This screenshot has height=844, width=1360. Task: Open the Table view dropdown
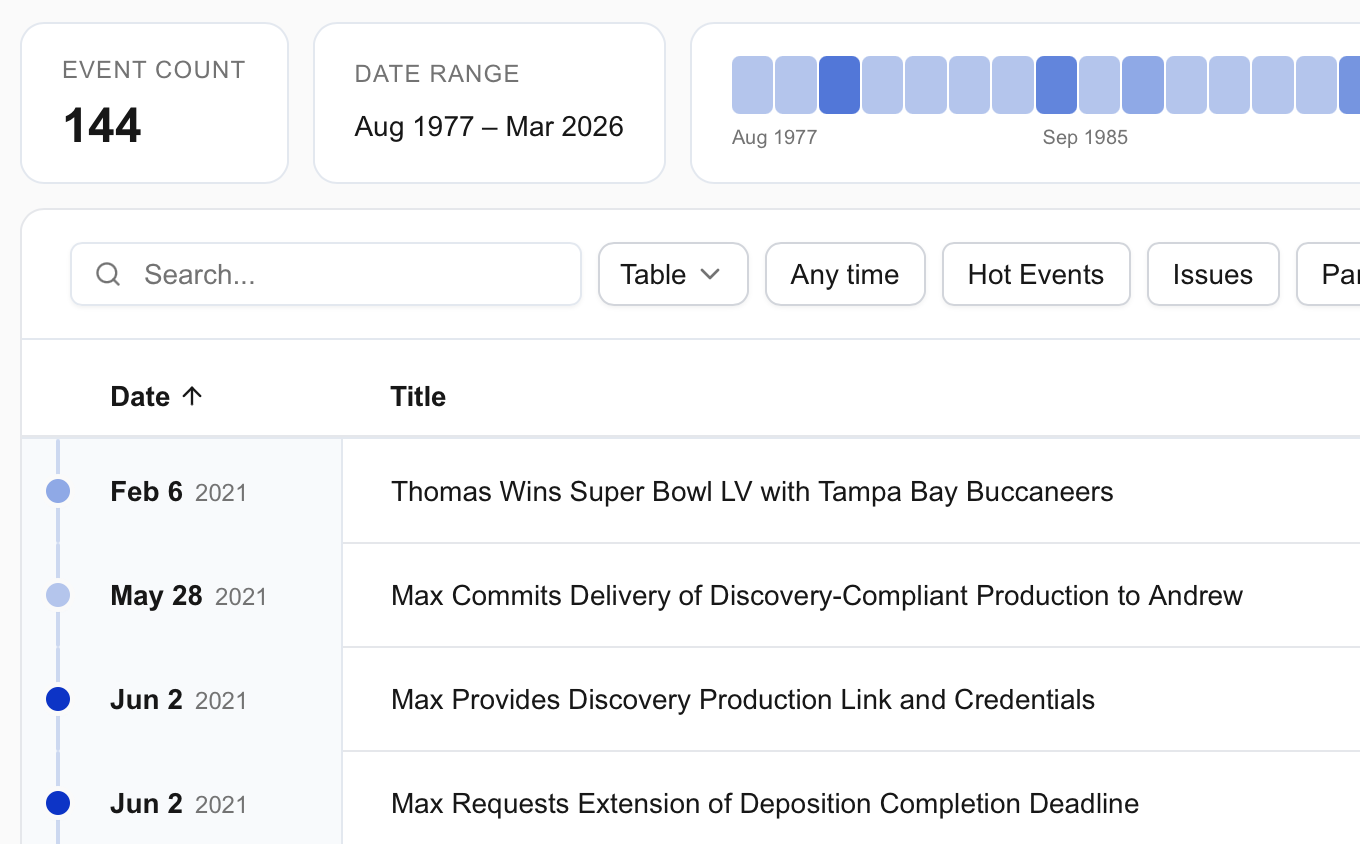673,274
